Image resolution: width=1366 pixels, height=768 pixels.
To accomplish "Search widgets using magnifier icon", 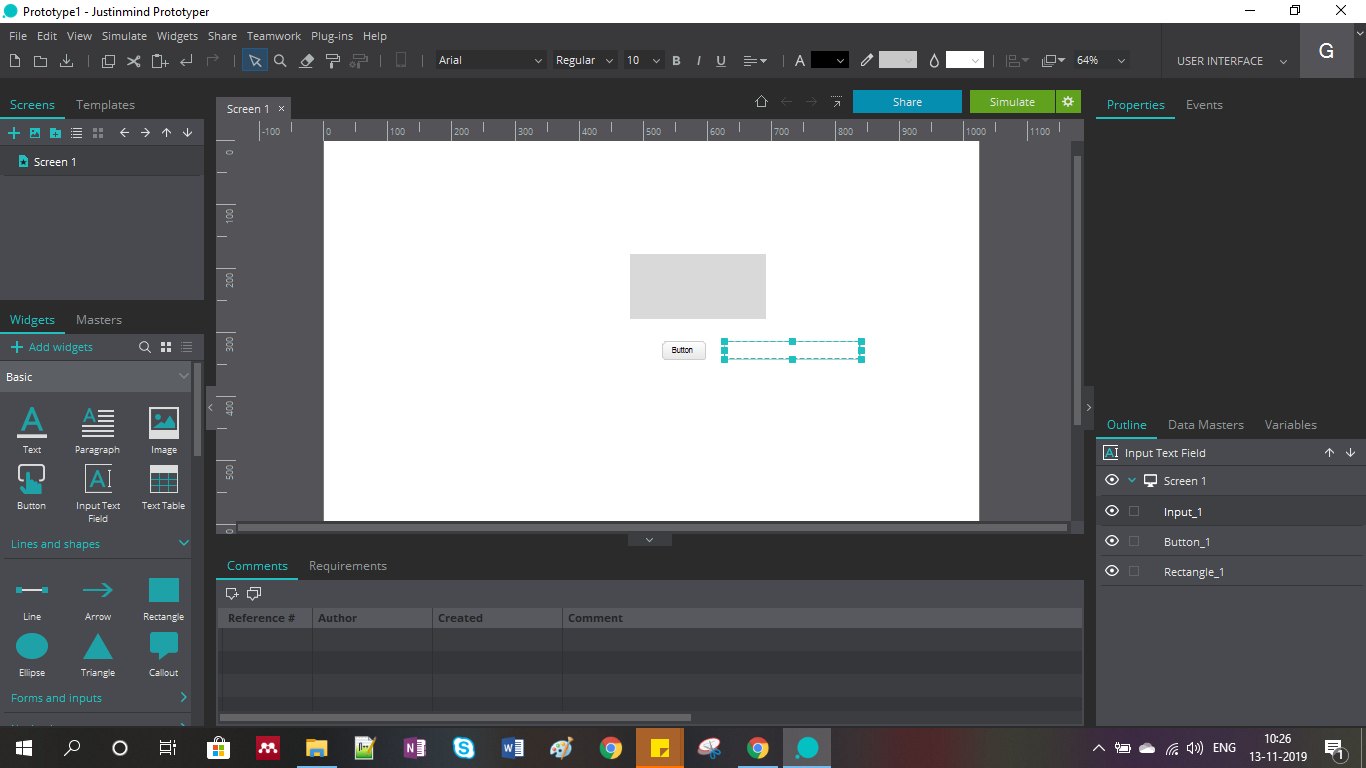I will pos(145,347).
